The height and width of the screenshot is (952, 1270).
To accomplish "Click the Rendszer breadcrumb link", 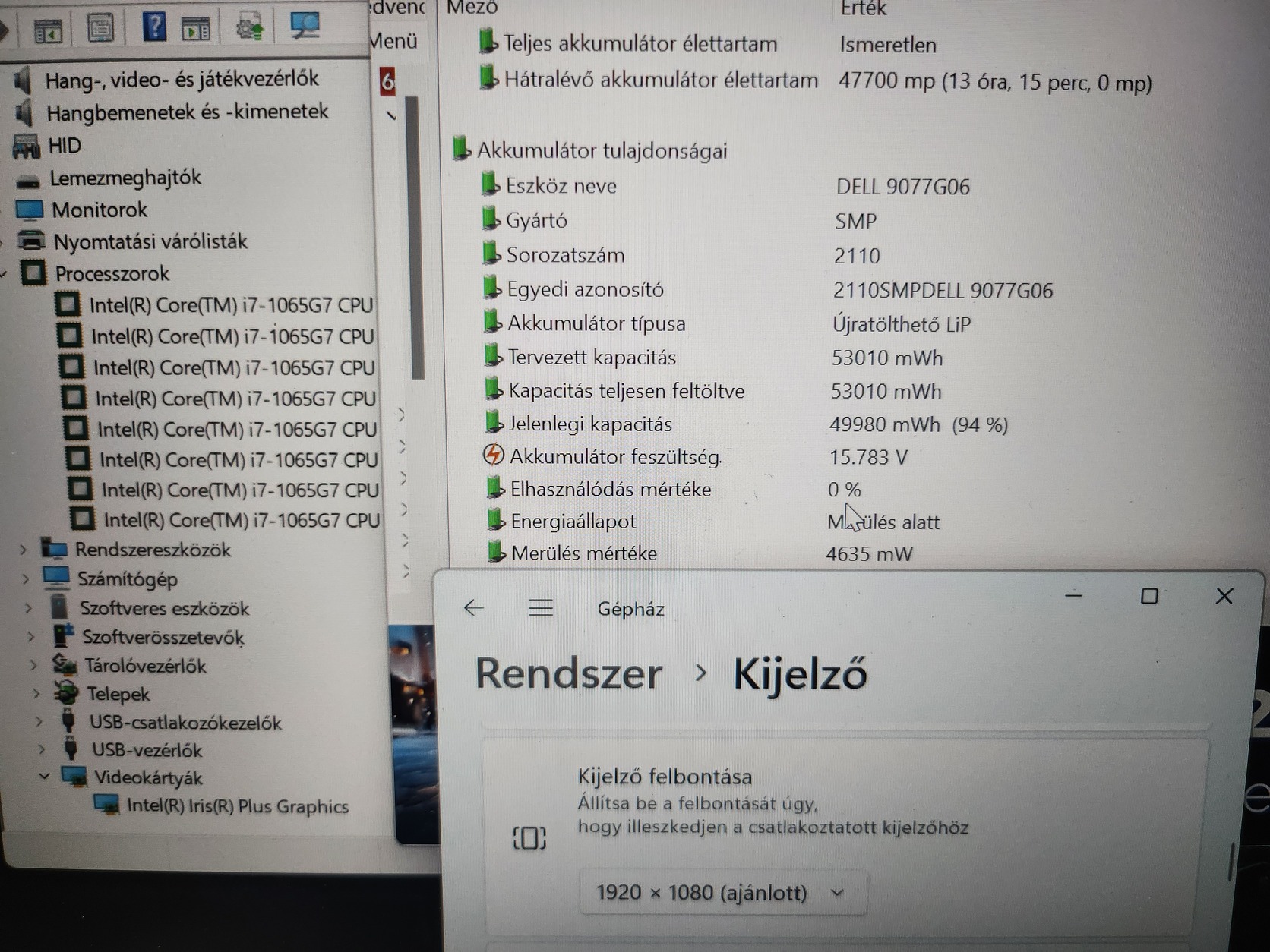I will click(x=569, y=673).
